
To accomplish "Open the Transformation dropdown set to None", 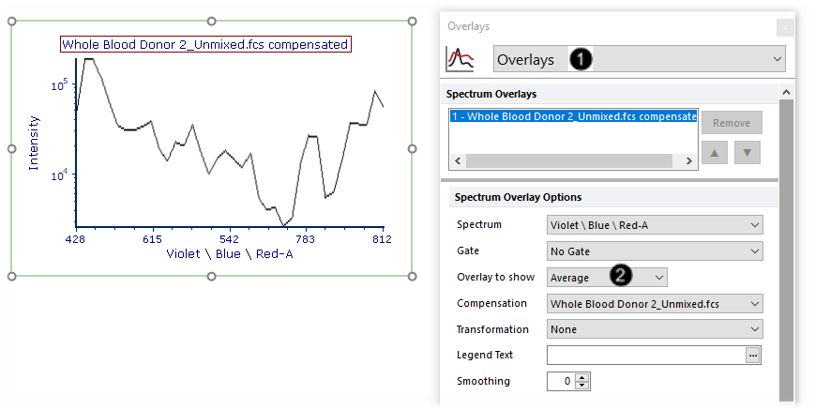I will tap(655, 329).
